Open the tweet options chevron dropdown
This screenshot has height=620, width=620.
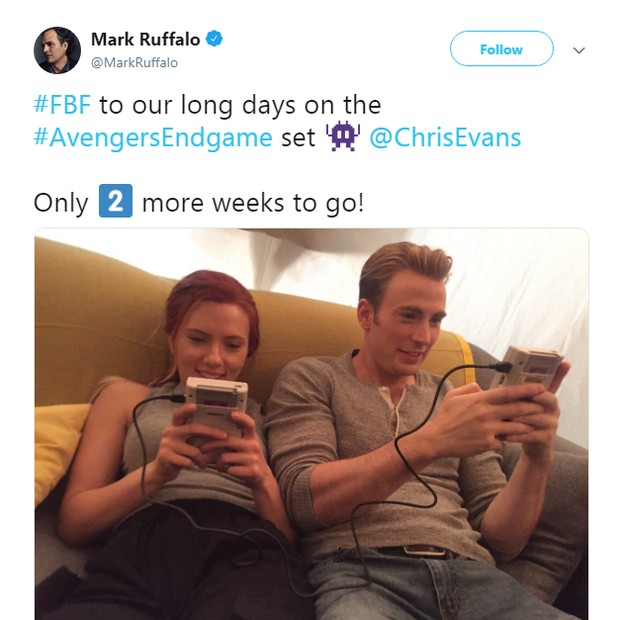[x=579, y=50]
